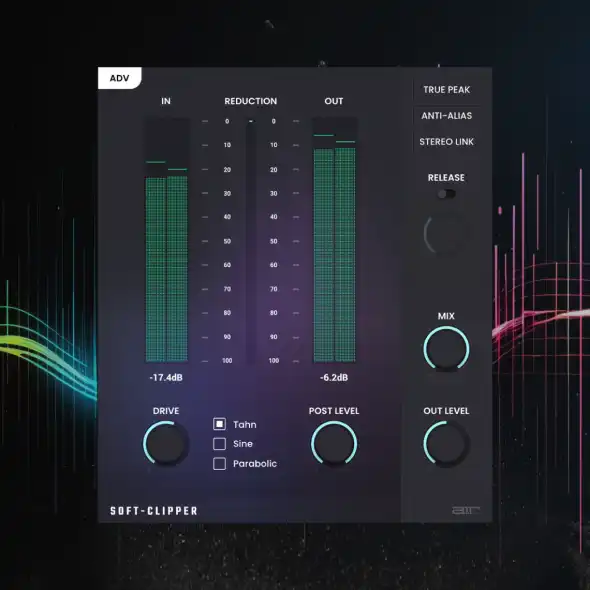The image size is (590, 590).
Task: Click the SOFT-CLIPPER plugin title
Action: [x=154, y=511]
